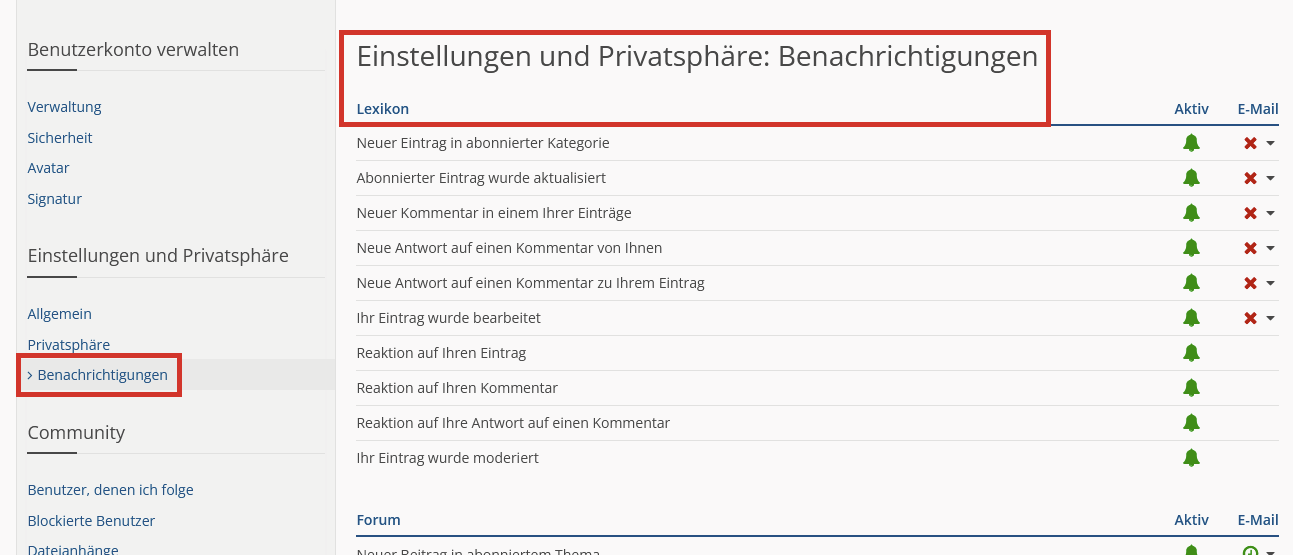Click bell icon for 'Neue Antwort auf einen Kommentar von Ihnen'
Screen dimensions: 1293x555
coord(1191,248)
